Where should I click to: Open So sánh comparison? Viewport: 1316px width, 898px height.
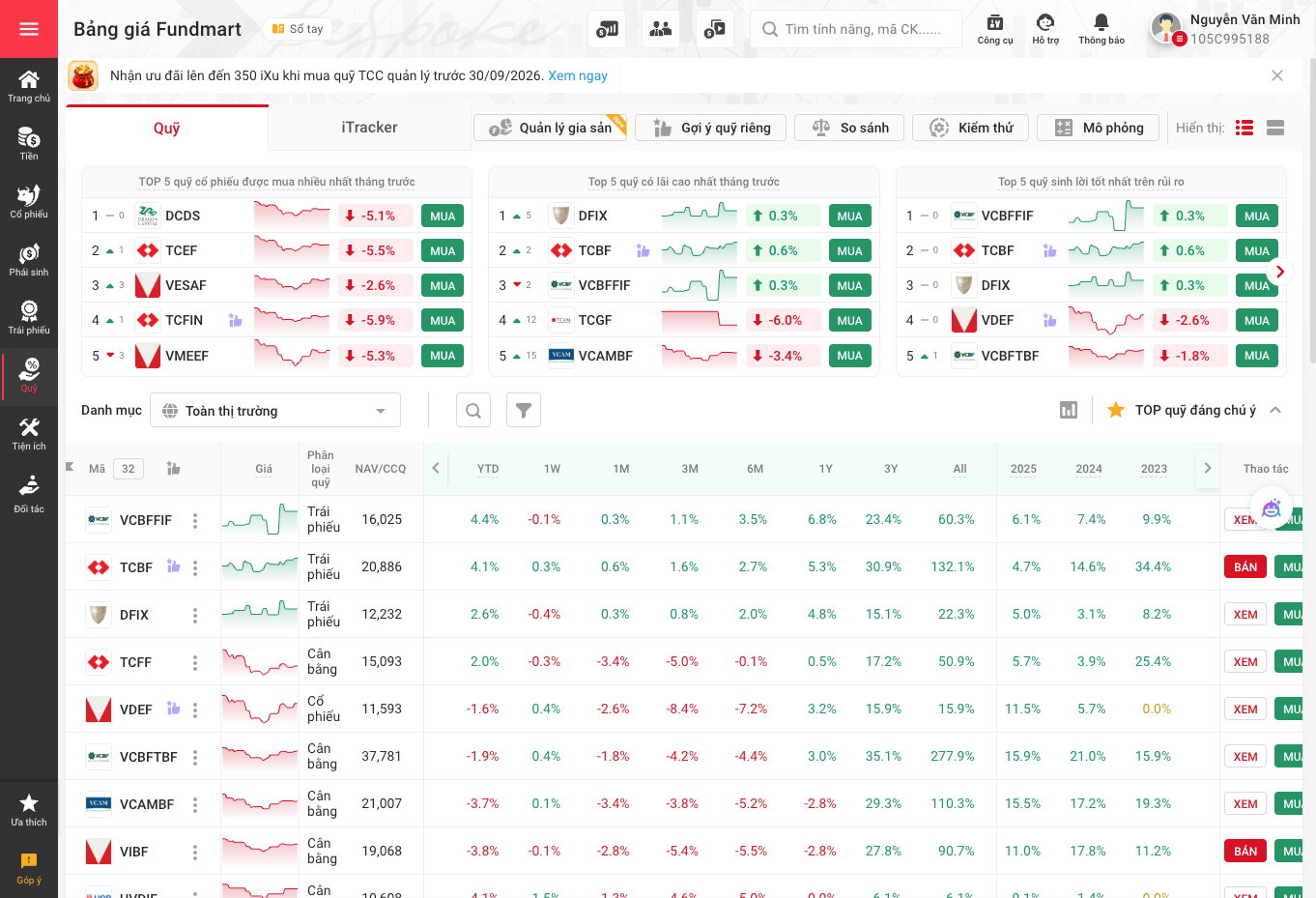coord(849,128)
